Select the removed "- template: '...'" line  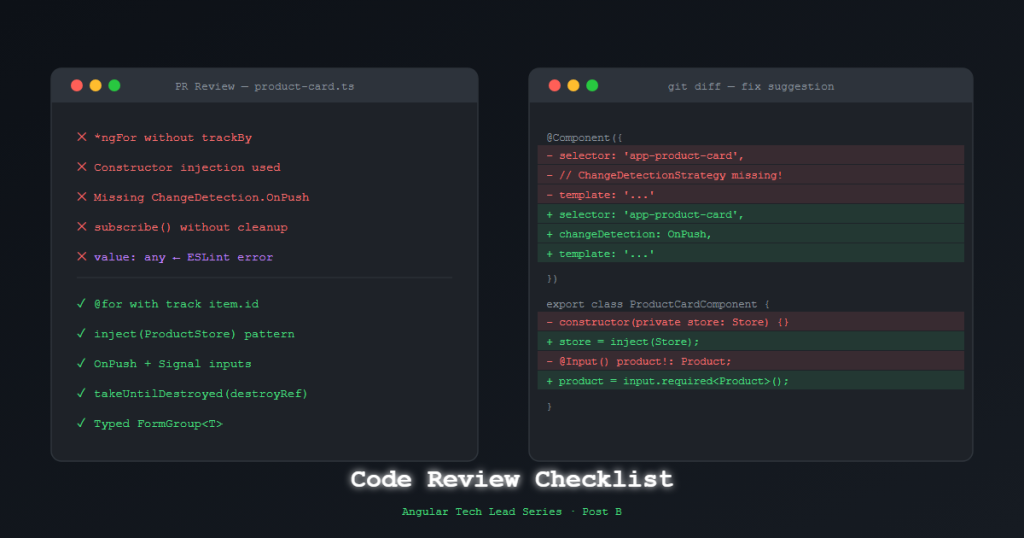[x=750, y=195]
